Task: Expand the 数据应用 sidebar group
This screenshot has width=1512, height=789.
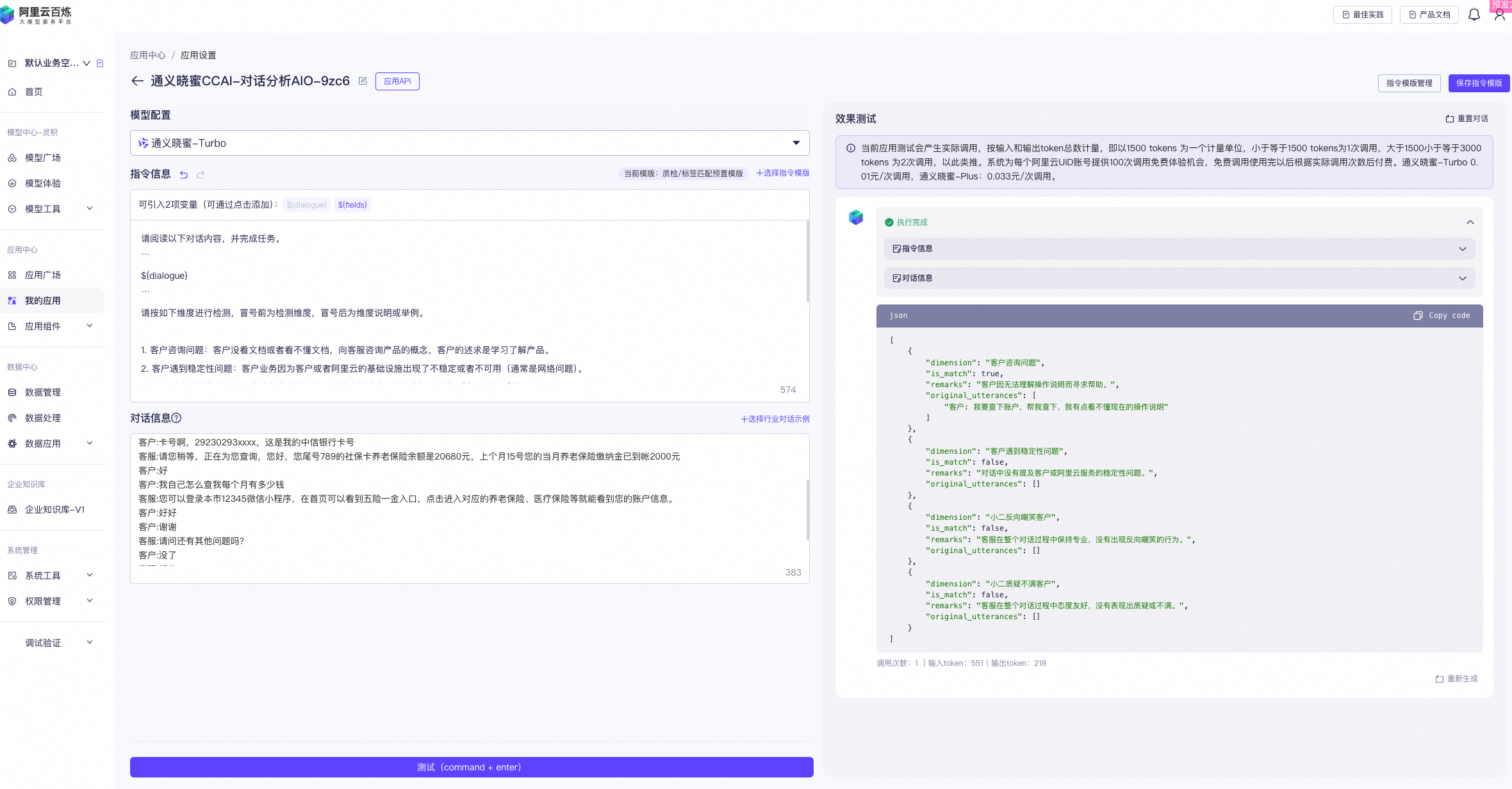Action: click(x=90, y=443)
